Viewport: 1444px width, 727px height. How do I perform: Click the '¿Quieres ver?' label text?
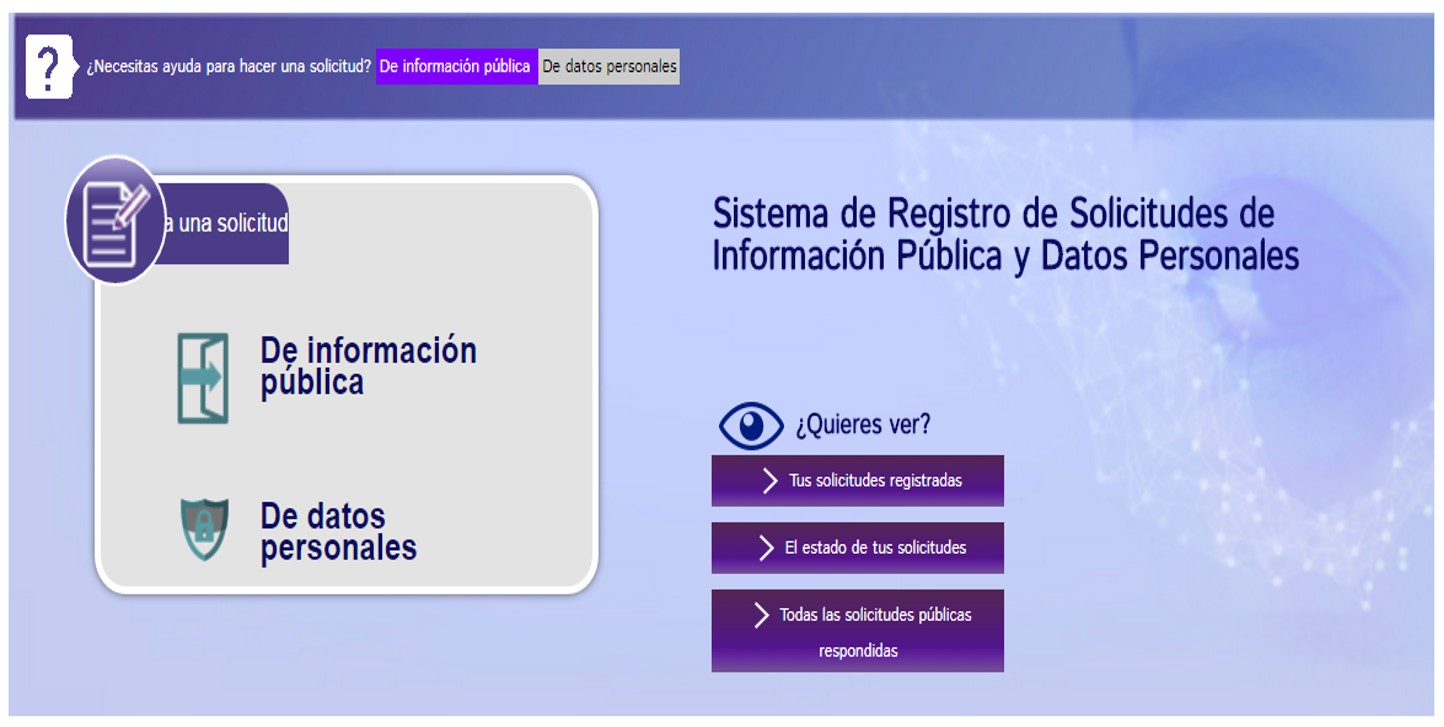click(x=862, y=425)
